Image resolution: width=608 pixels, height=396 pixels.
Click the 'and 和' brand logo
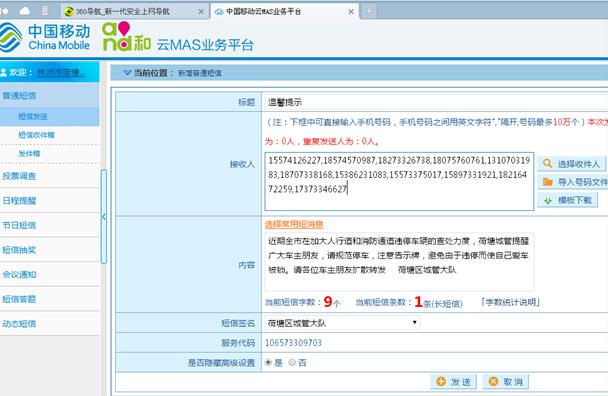coord(126,36)
